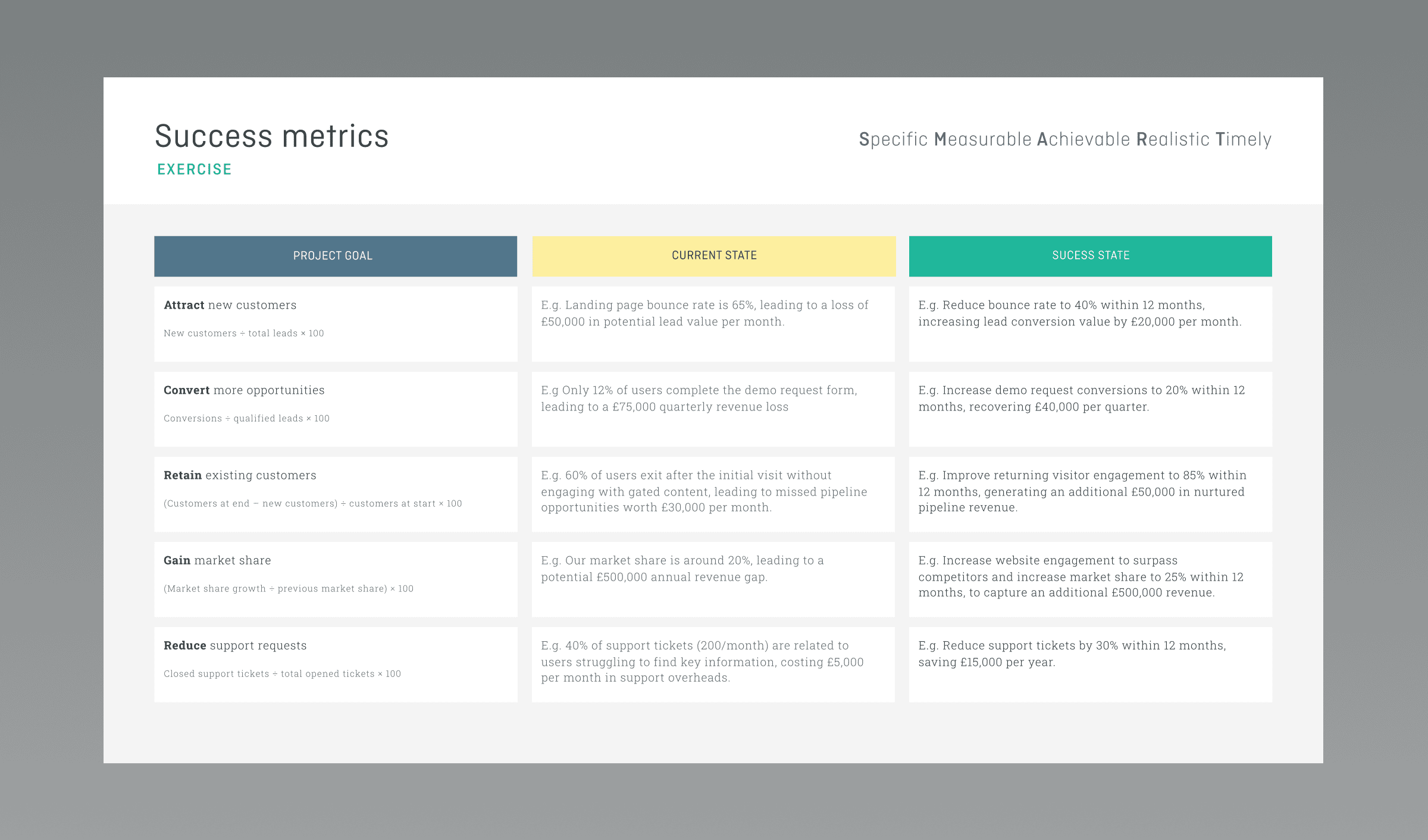Click the reduce support tickets by 30% example
Screen dimensions: 1428x840
1072,653
